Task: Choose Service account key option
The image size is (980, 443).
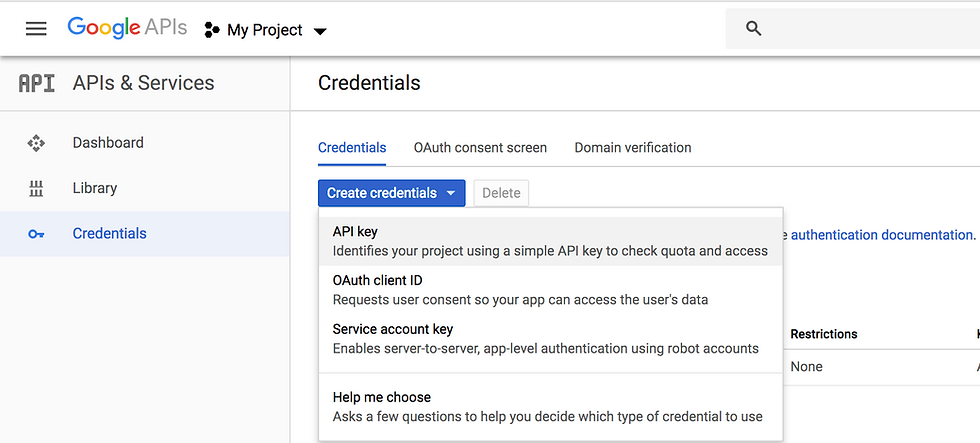Action: tap(550, 339)
